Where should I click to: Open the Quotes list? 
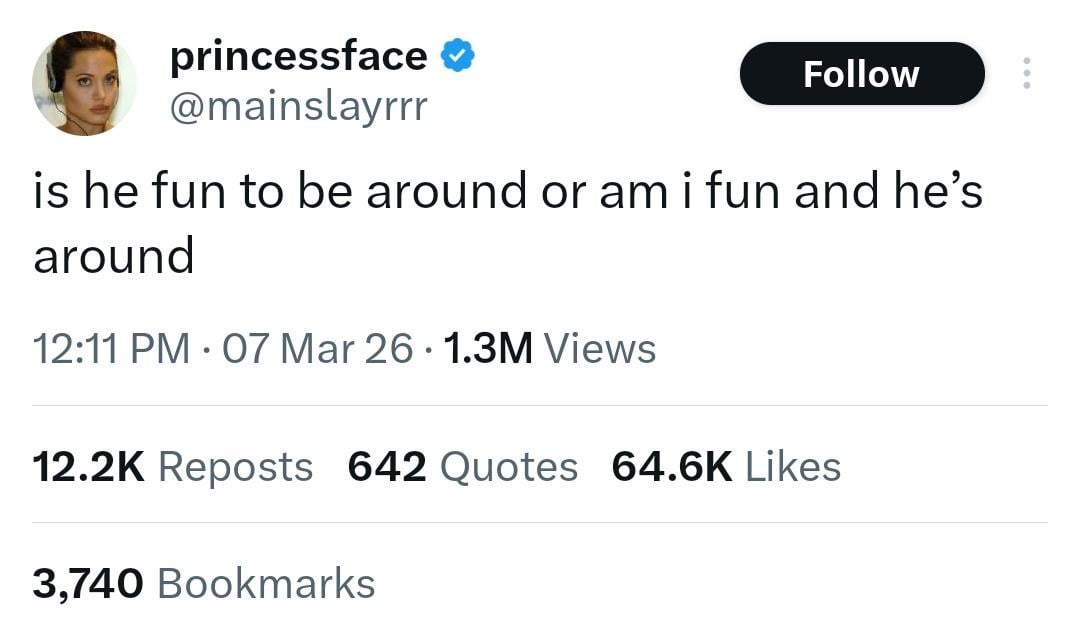[509, 467]
